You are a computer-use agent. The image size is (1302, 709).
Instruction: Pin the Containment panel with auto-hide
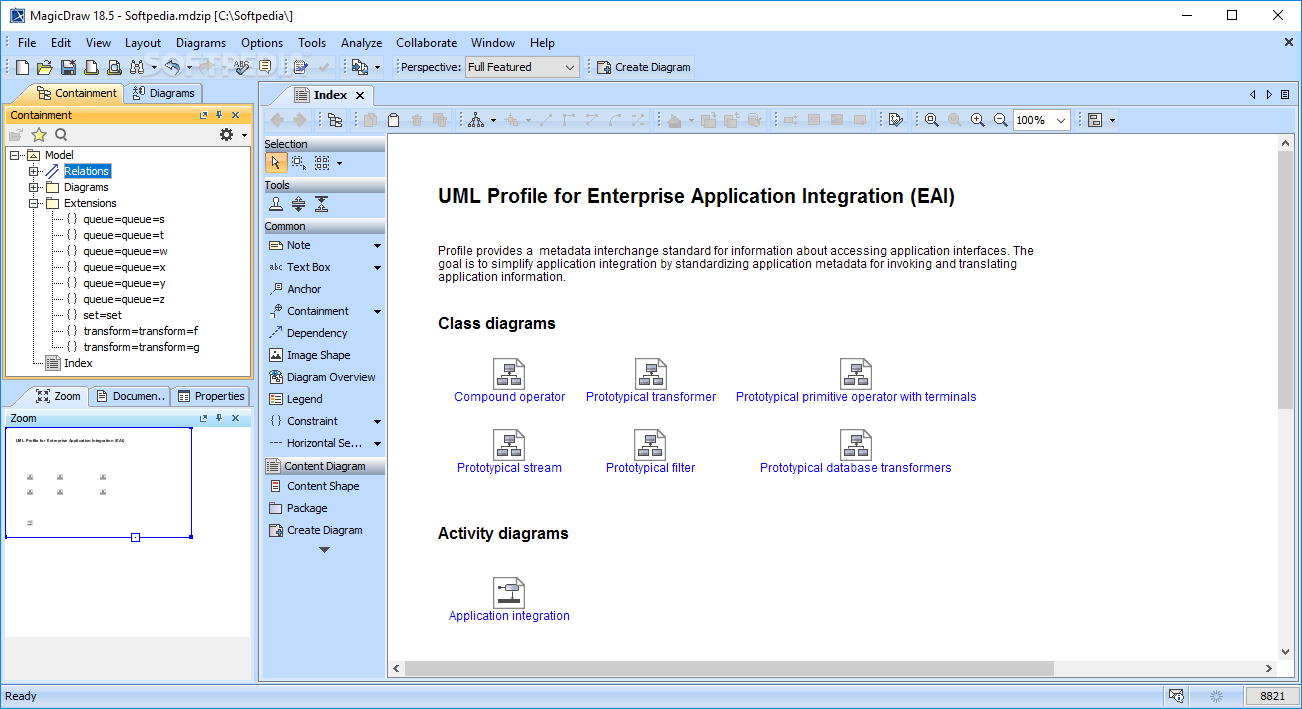[x=219, y=115]
